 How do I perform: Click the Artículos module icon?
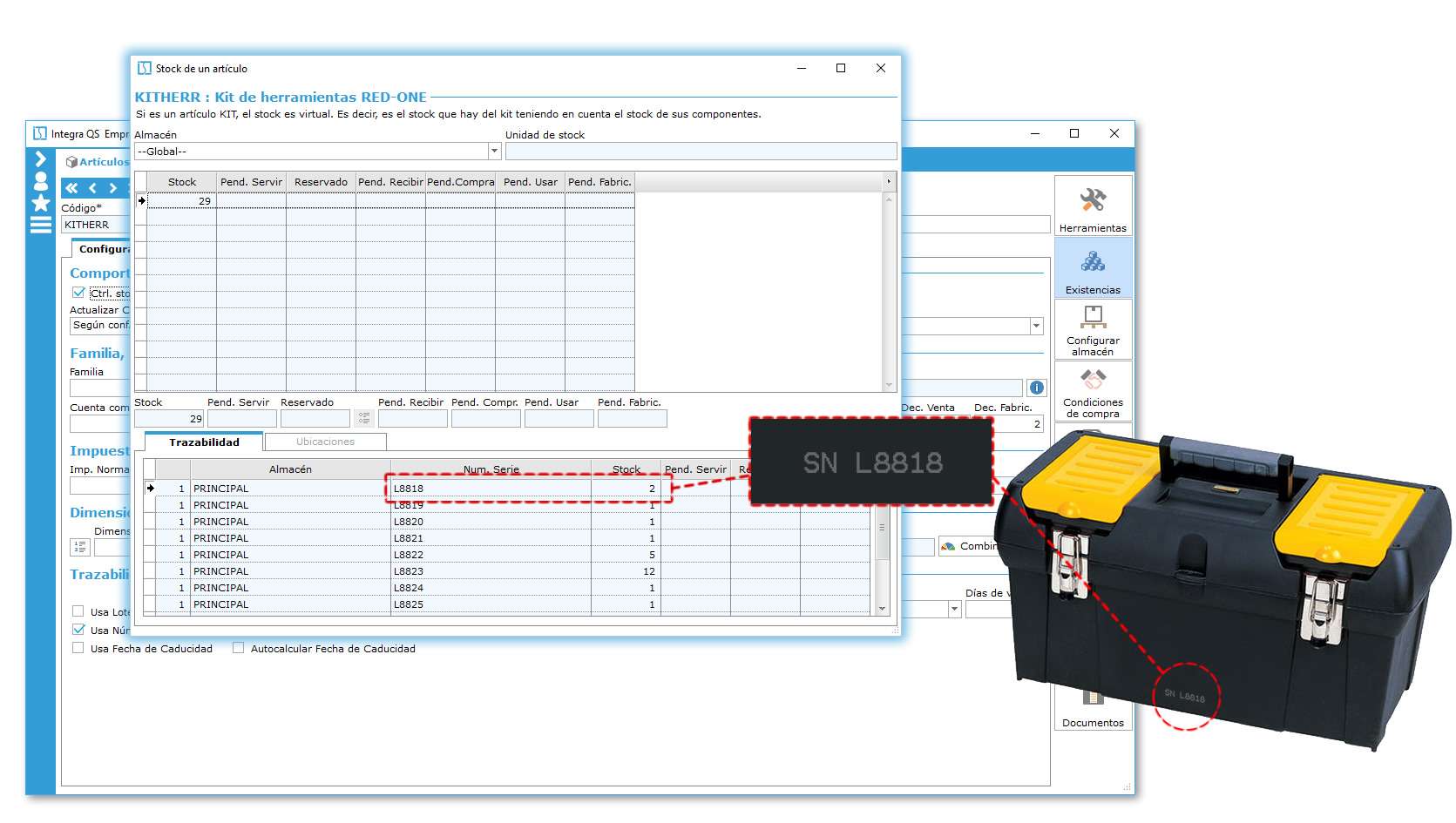click(70, 162)
